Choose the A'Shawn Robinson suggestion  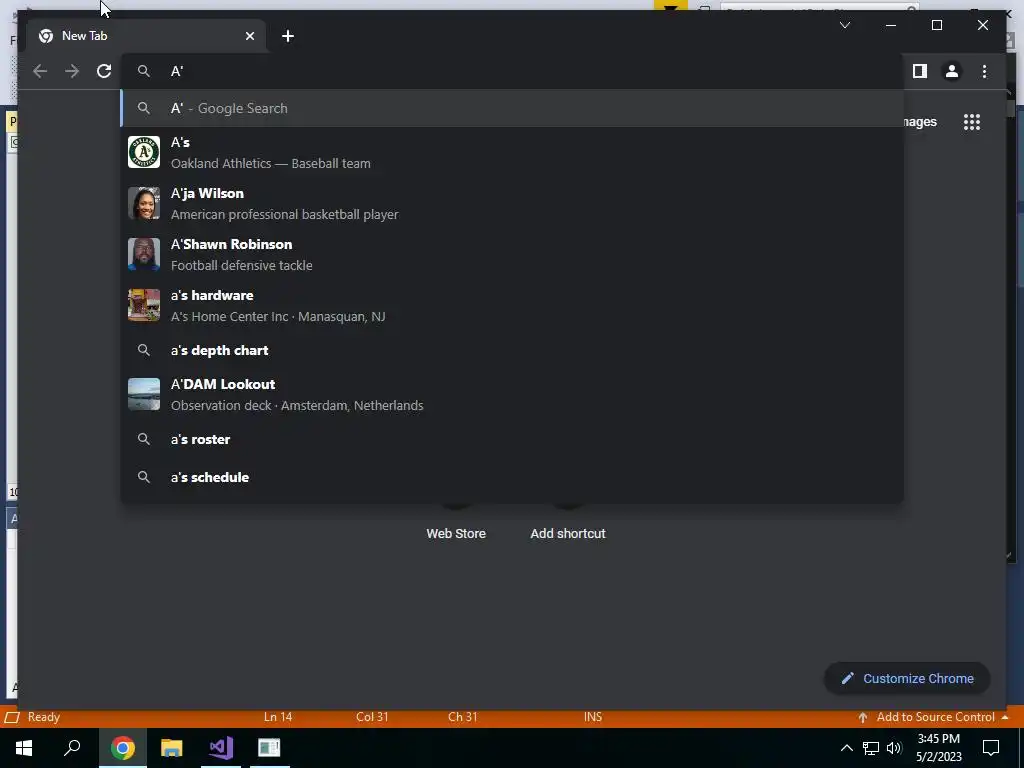pos(512,254)
